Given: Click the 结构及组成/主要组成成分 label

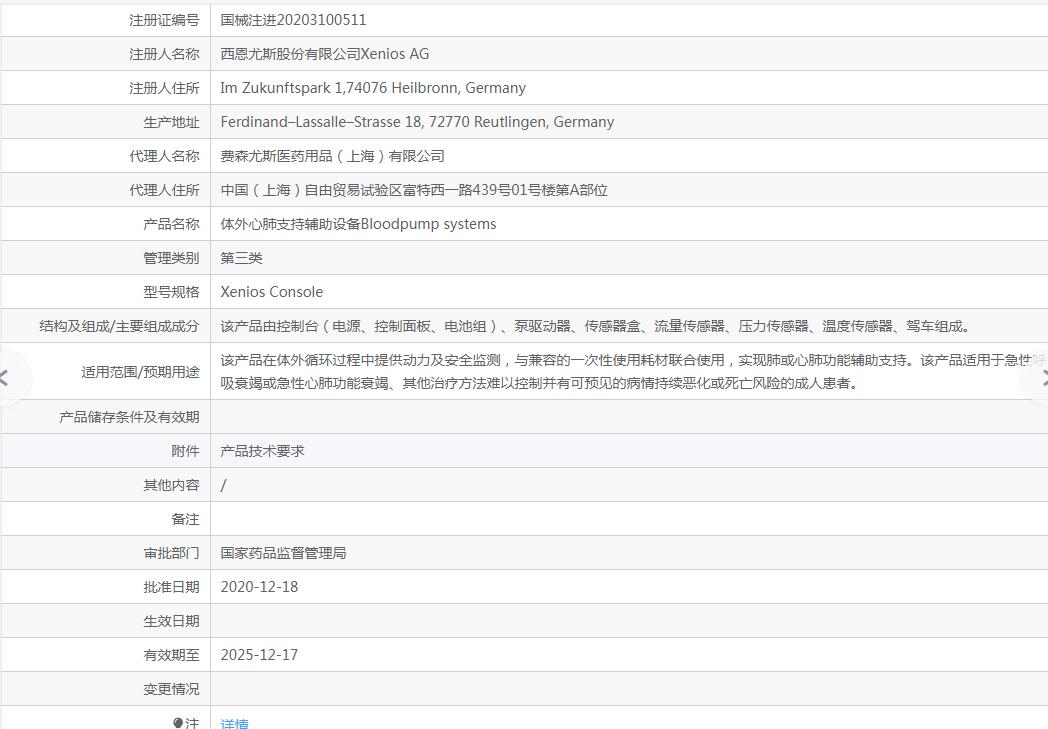Looking at the screenshot, I should [119, 326].
